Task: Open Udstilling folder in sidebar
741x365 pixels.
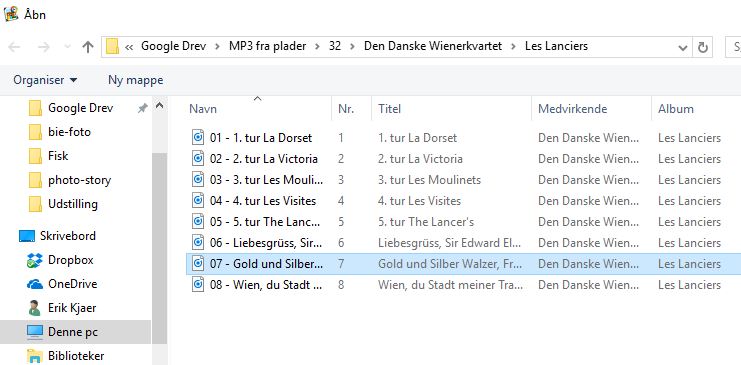Action: tap(73, 204)
